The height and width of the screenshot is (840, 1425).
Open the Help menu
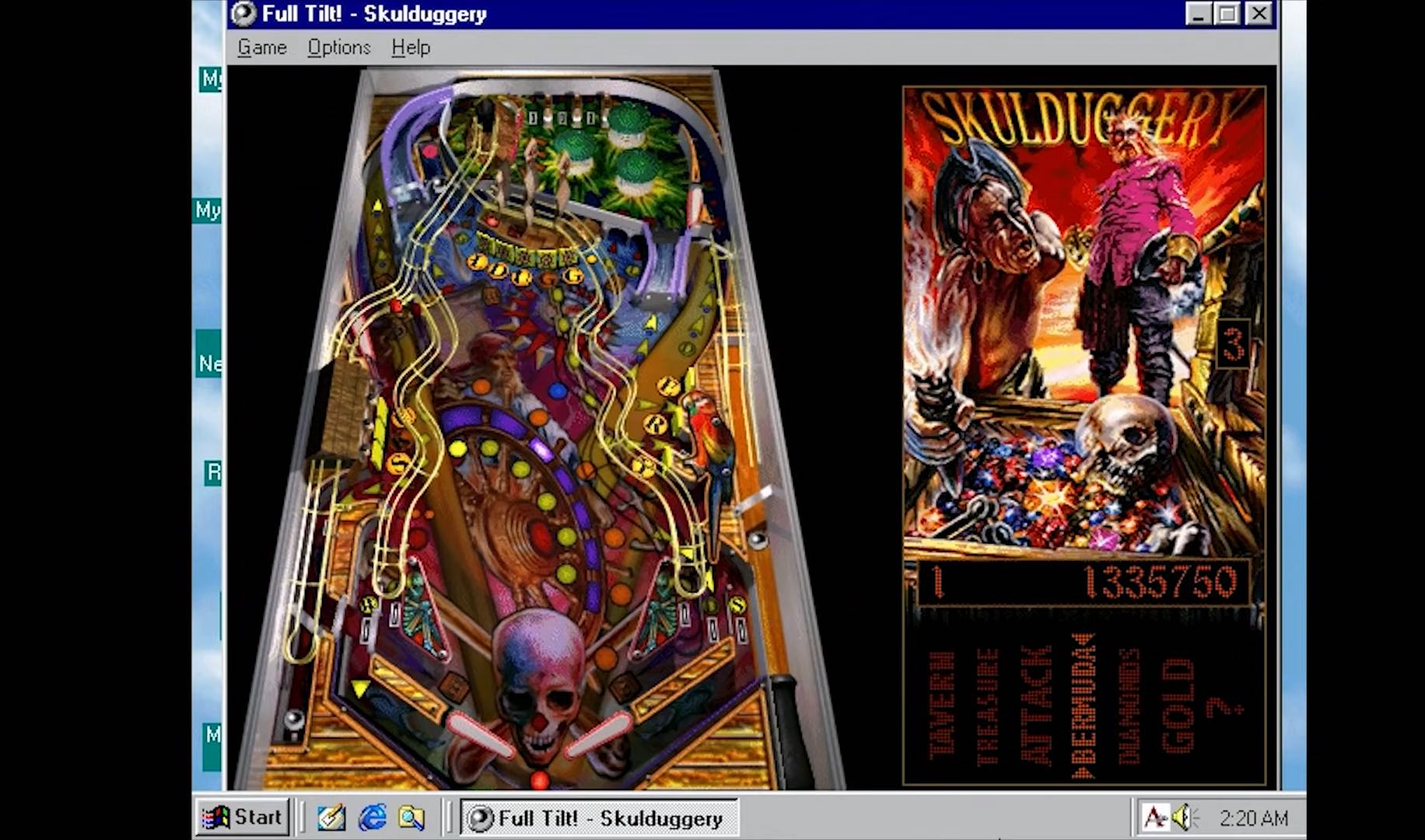click(411, 47)
